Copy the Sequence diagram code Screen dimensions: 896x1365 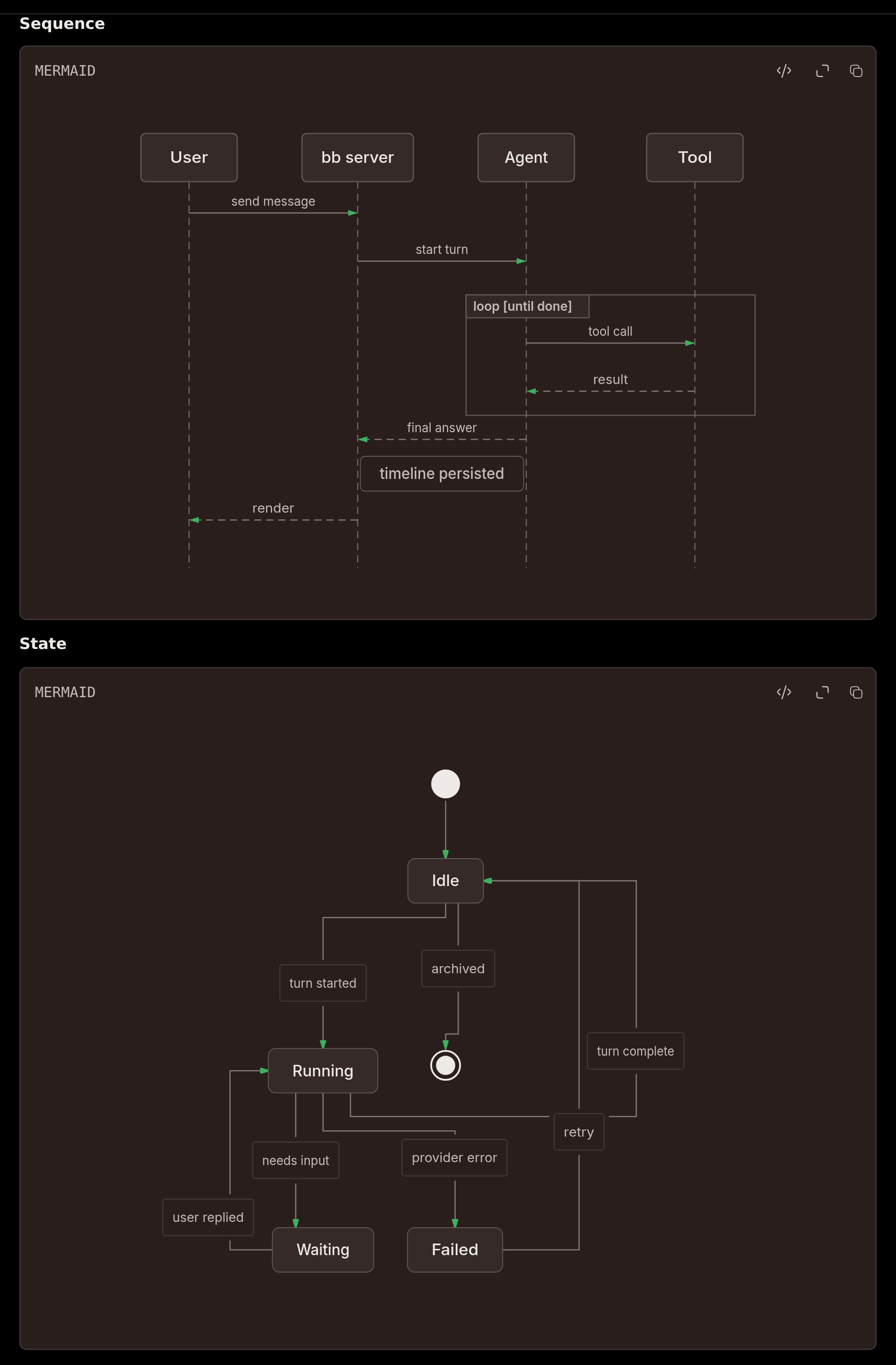(856, 70)
